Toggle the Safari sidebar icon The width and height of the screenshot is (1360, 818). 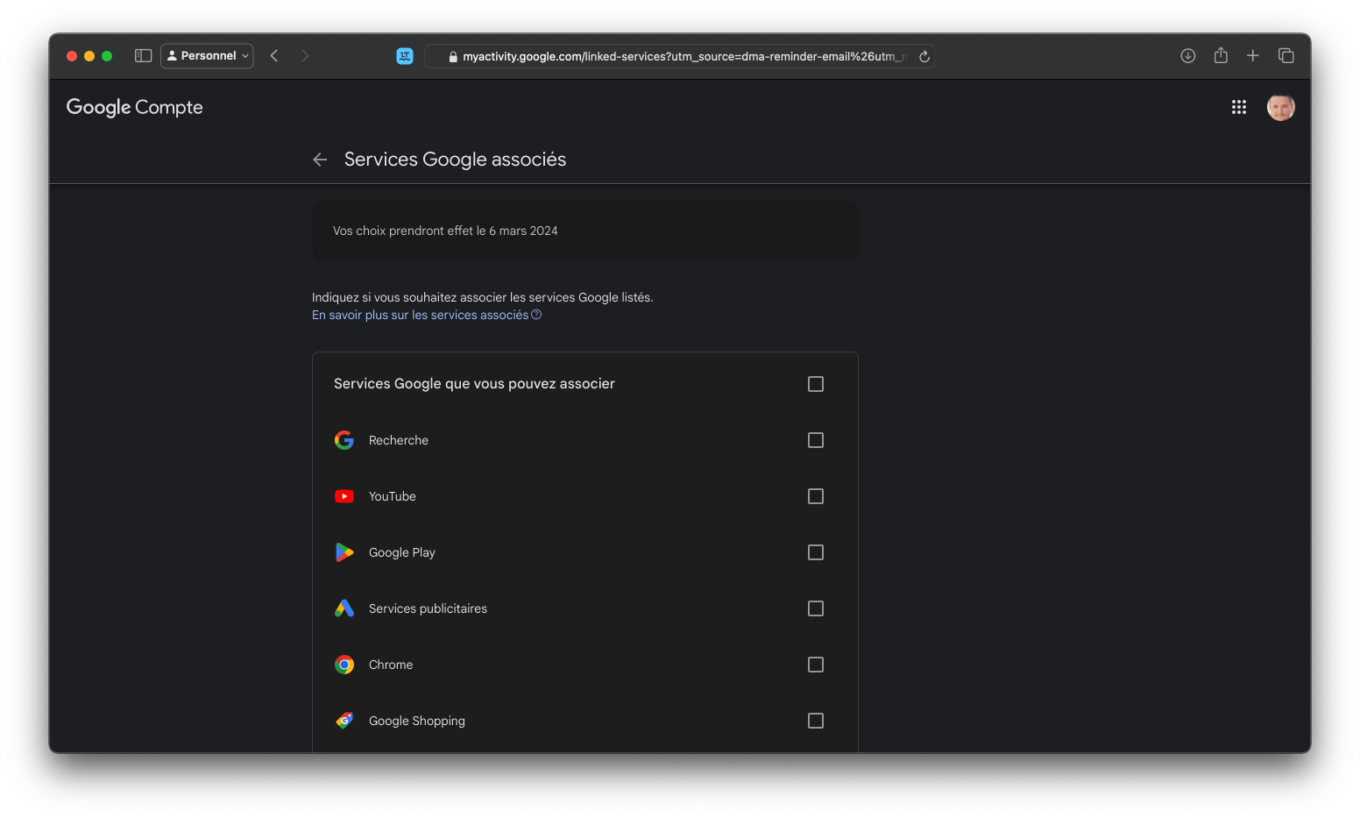click(143, 56)
